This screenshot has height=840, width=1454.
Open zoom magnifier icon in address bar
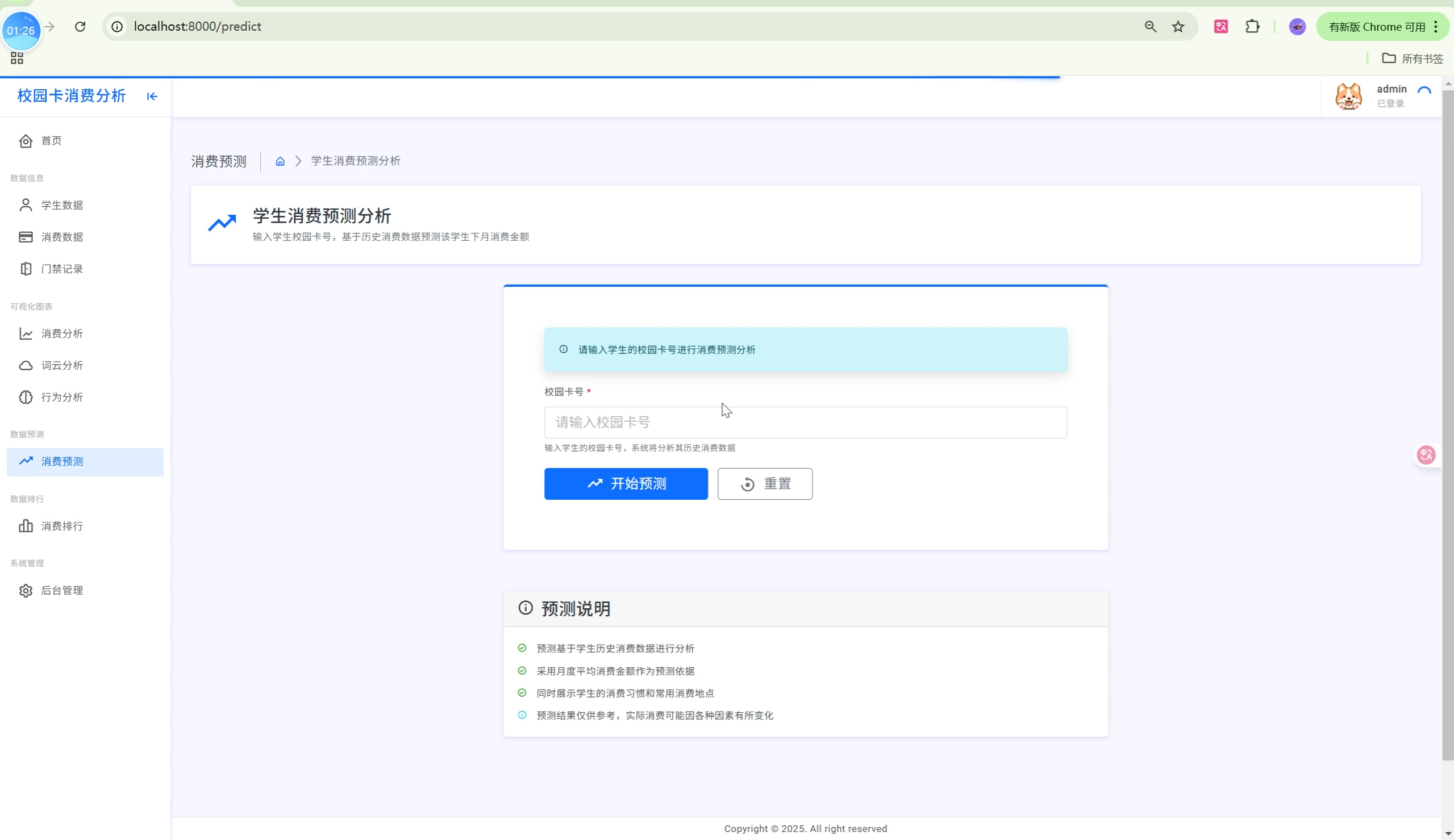coord(1150,27)
